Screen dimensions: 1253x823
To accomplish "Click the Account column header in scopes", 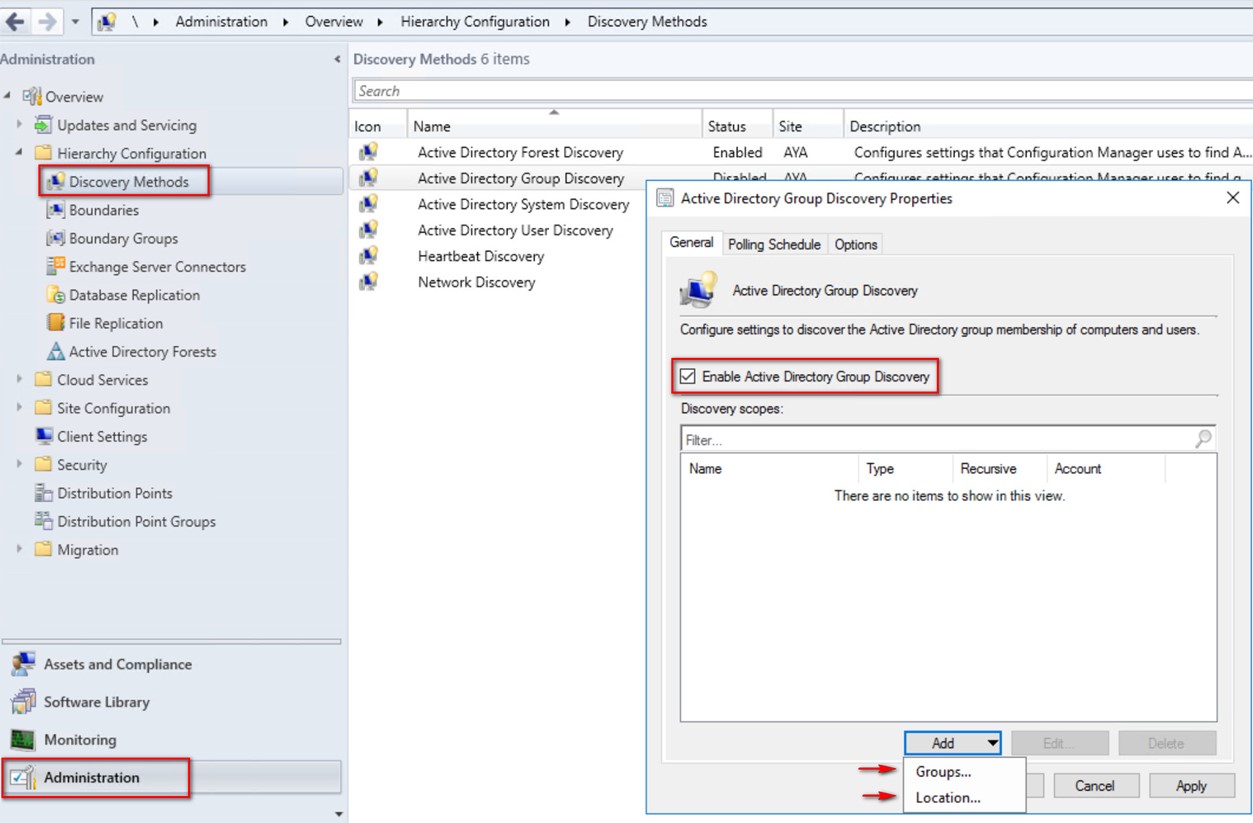I will [x=1106, y=468].
